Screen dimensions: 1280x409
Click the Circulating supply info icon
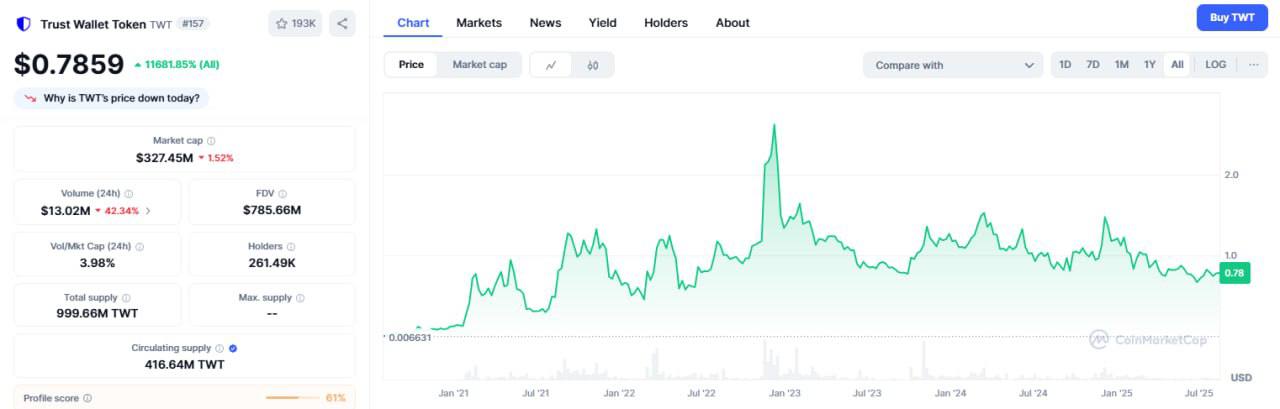(220, 348)
